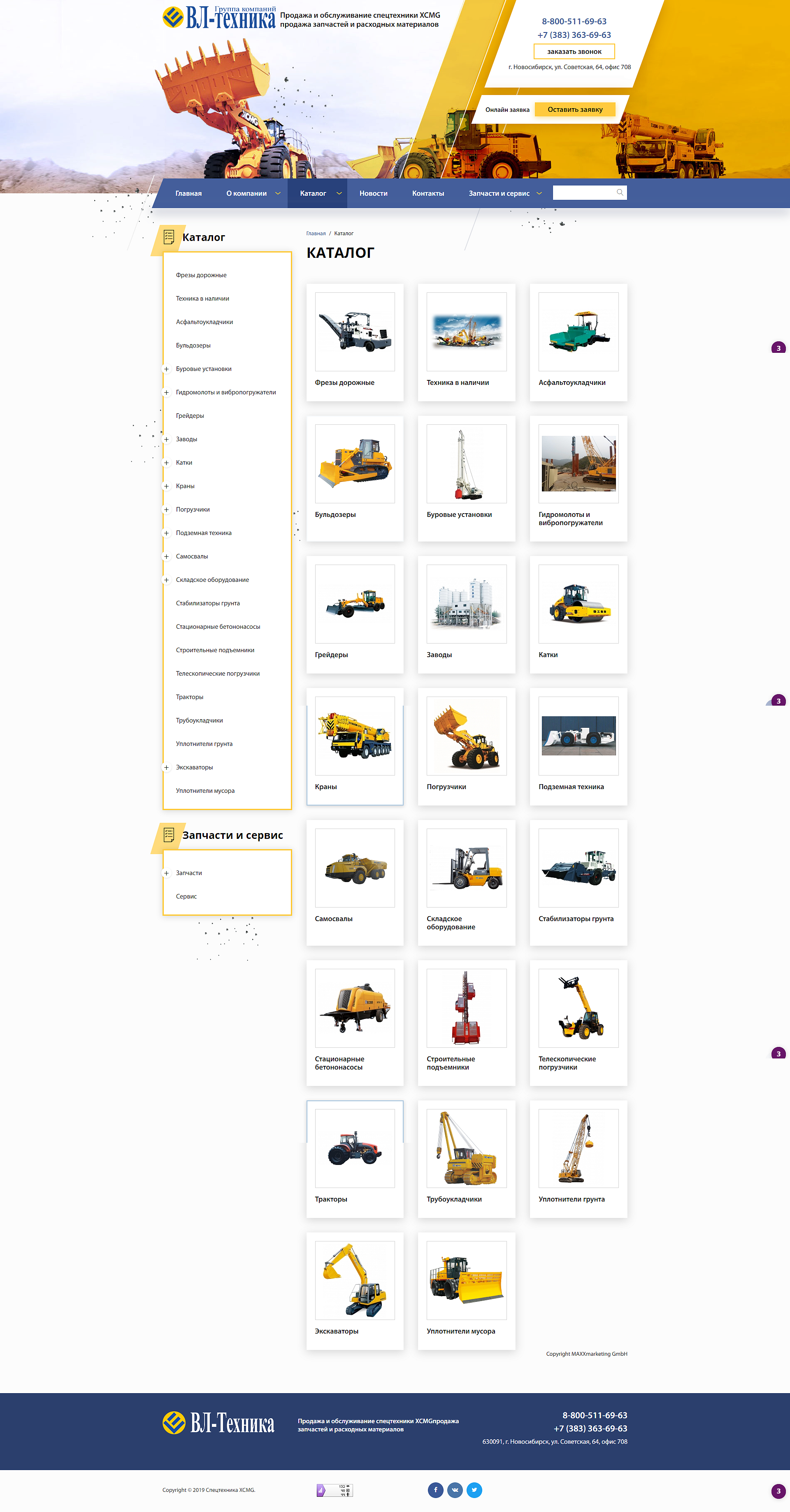Open Запчасти и сервис dropdown arrow

[539, 193]
